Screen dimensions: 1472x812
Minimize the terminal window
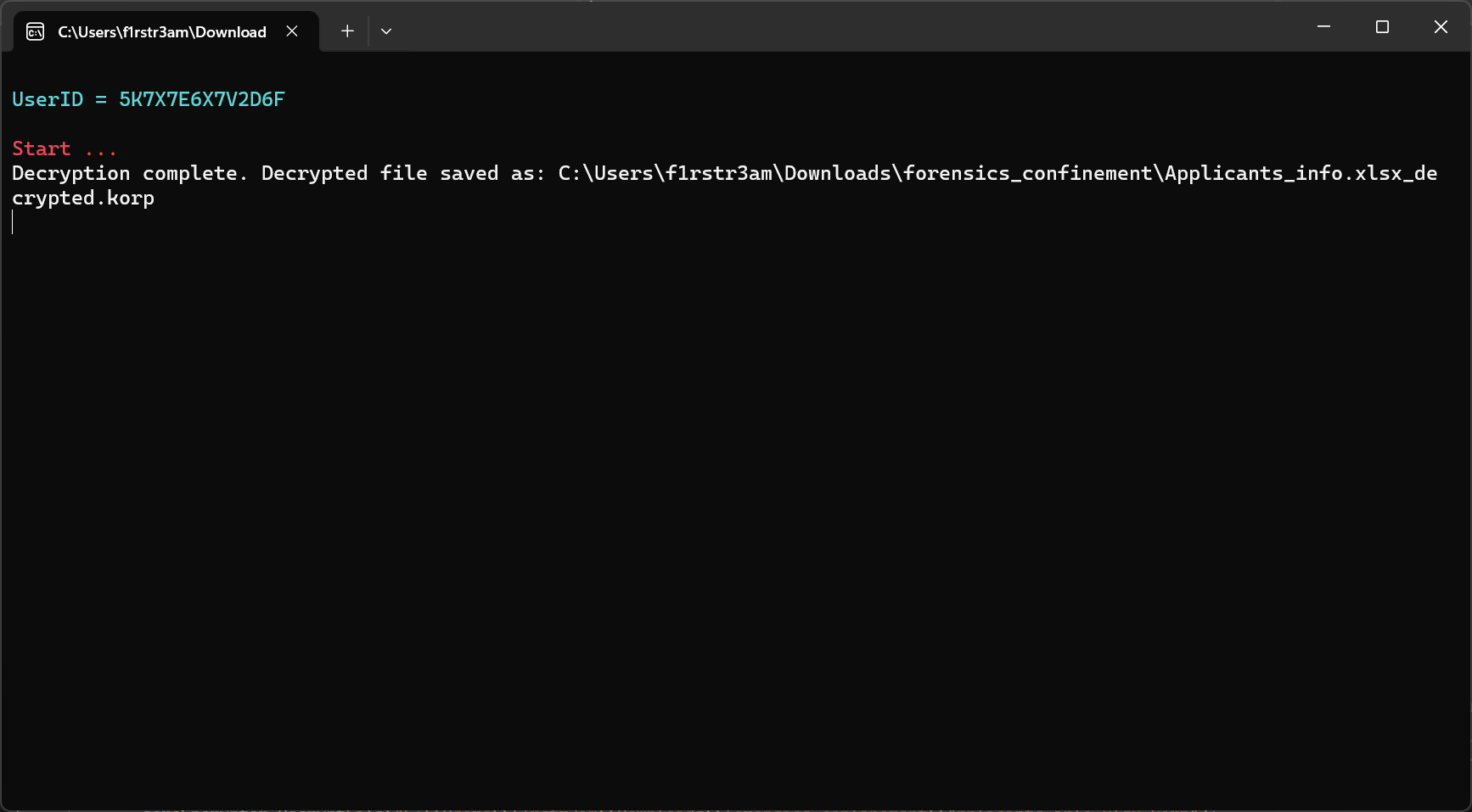coord(1323,27)
